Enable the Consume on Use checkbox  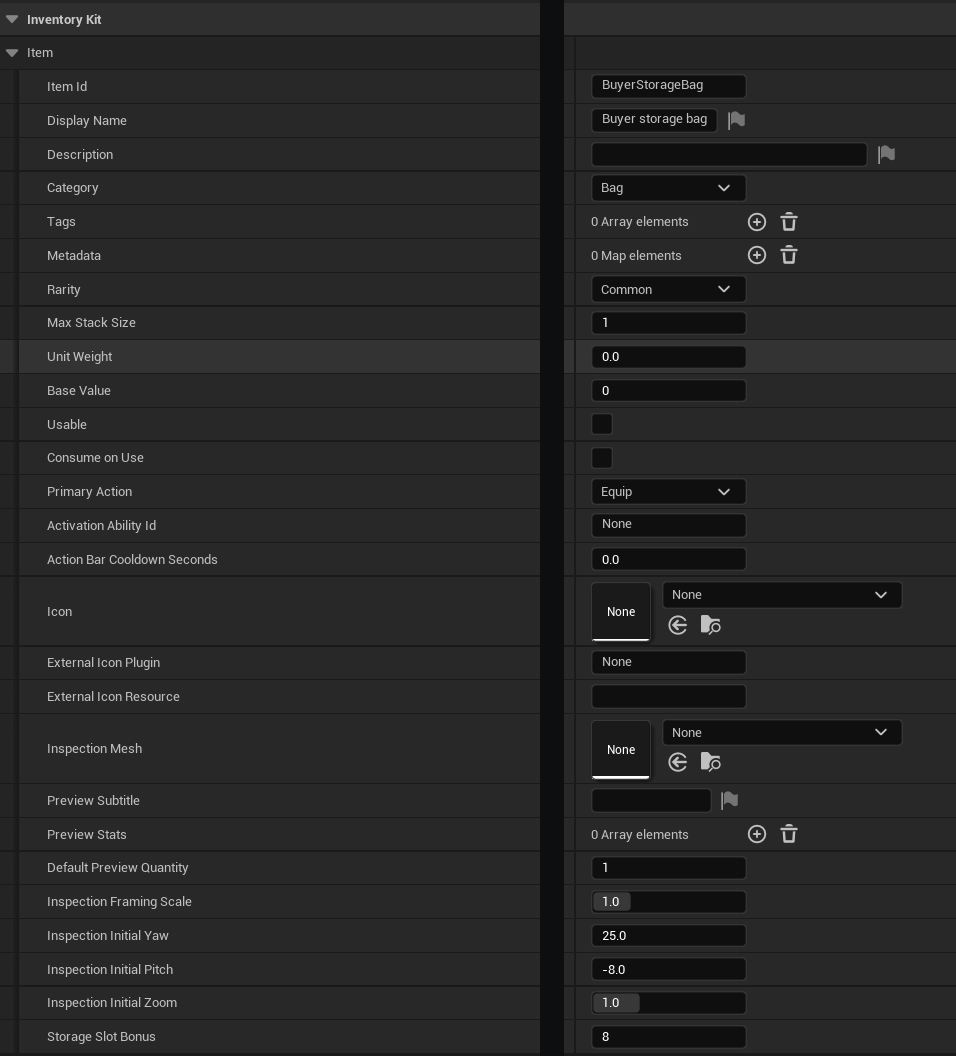(x=602, y=458)
